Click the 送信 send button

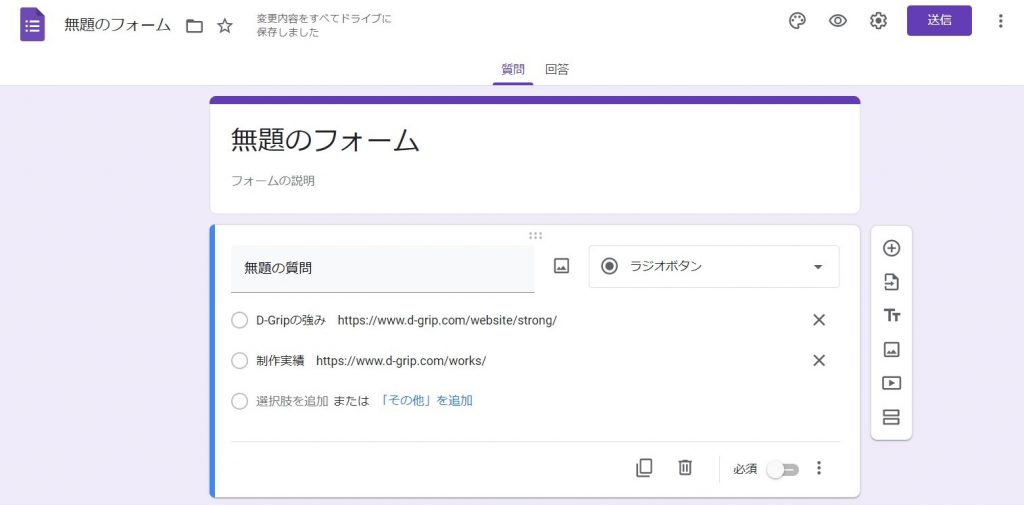939,21
